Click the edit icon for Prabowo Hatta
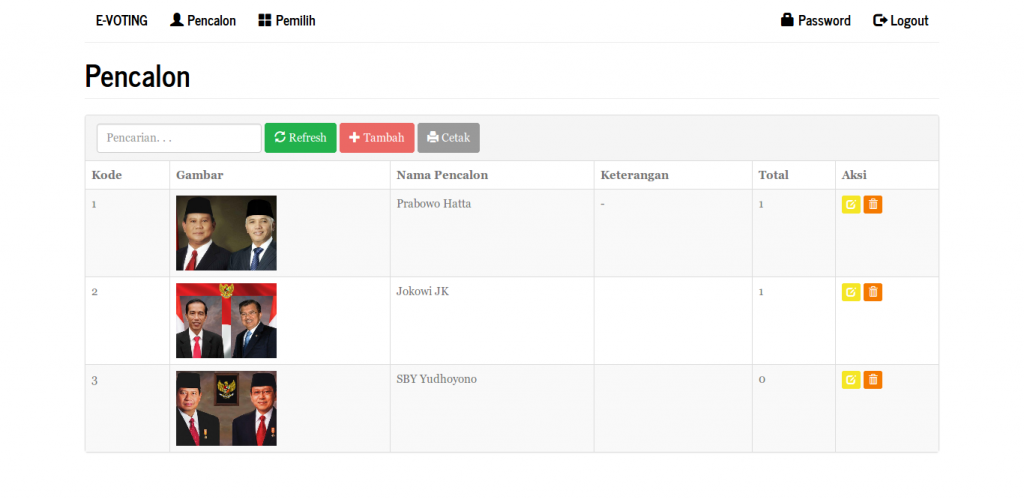The height and width of the screenshot is (499, 1024). pos(851,205)
